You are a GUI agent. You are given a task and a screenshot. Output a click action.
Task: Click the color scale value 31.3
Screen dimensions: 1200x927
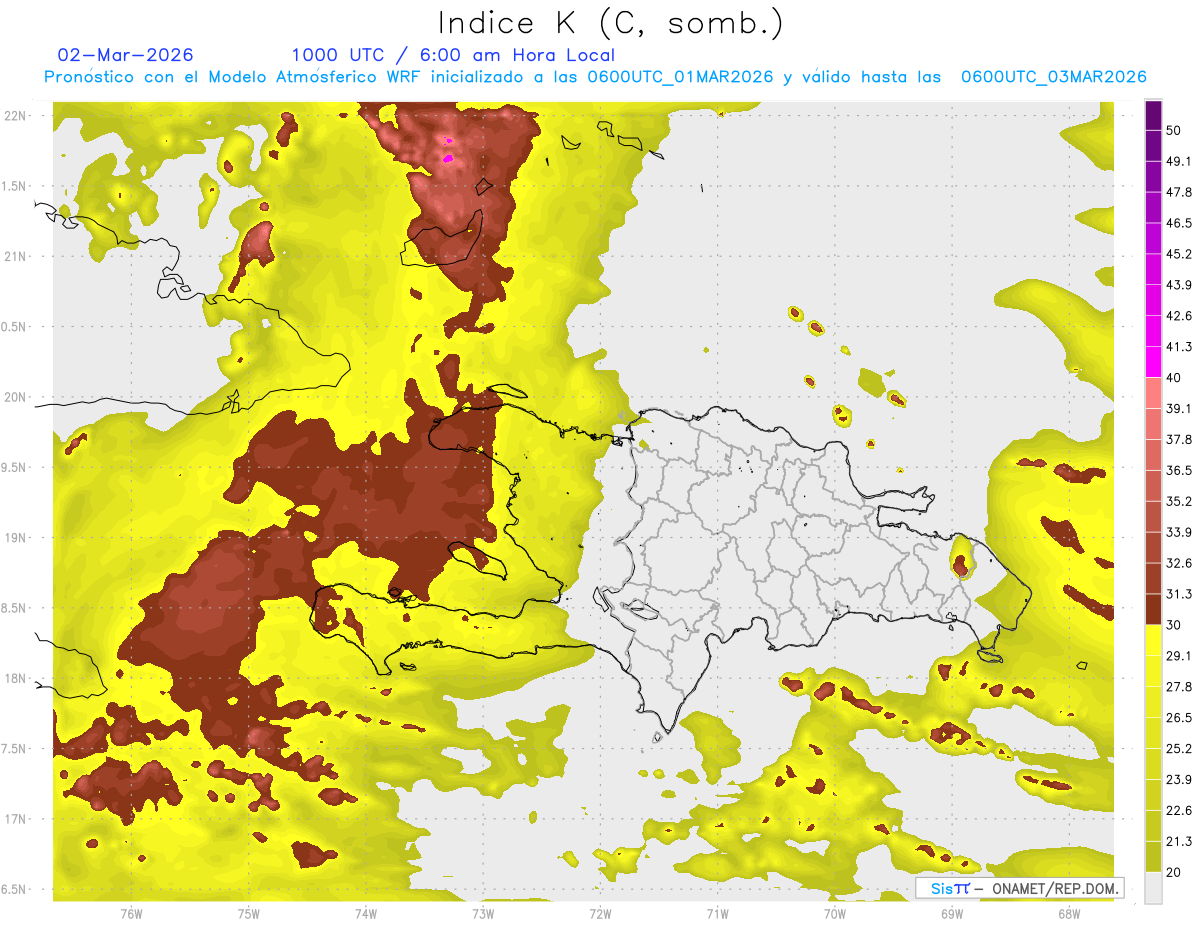pos(1179,594)
